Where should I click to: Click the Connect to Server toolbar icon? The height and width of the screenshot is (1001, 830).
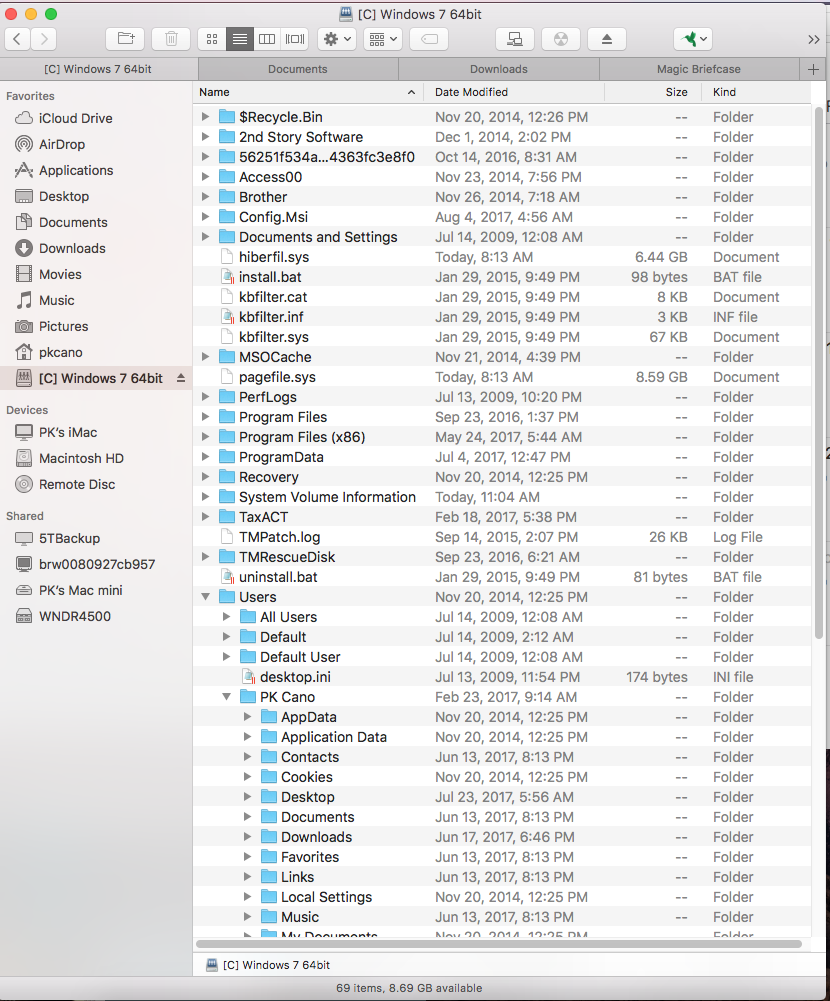point(515,39)
